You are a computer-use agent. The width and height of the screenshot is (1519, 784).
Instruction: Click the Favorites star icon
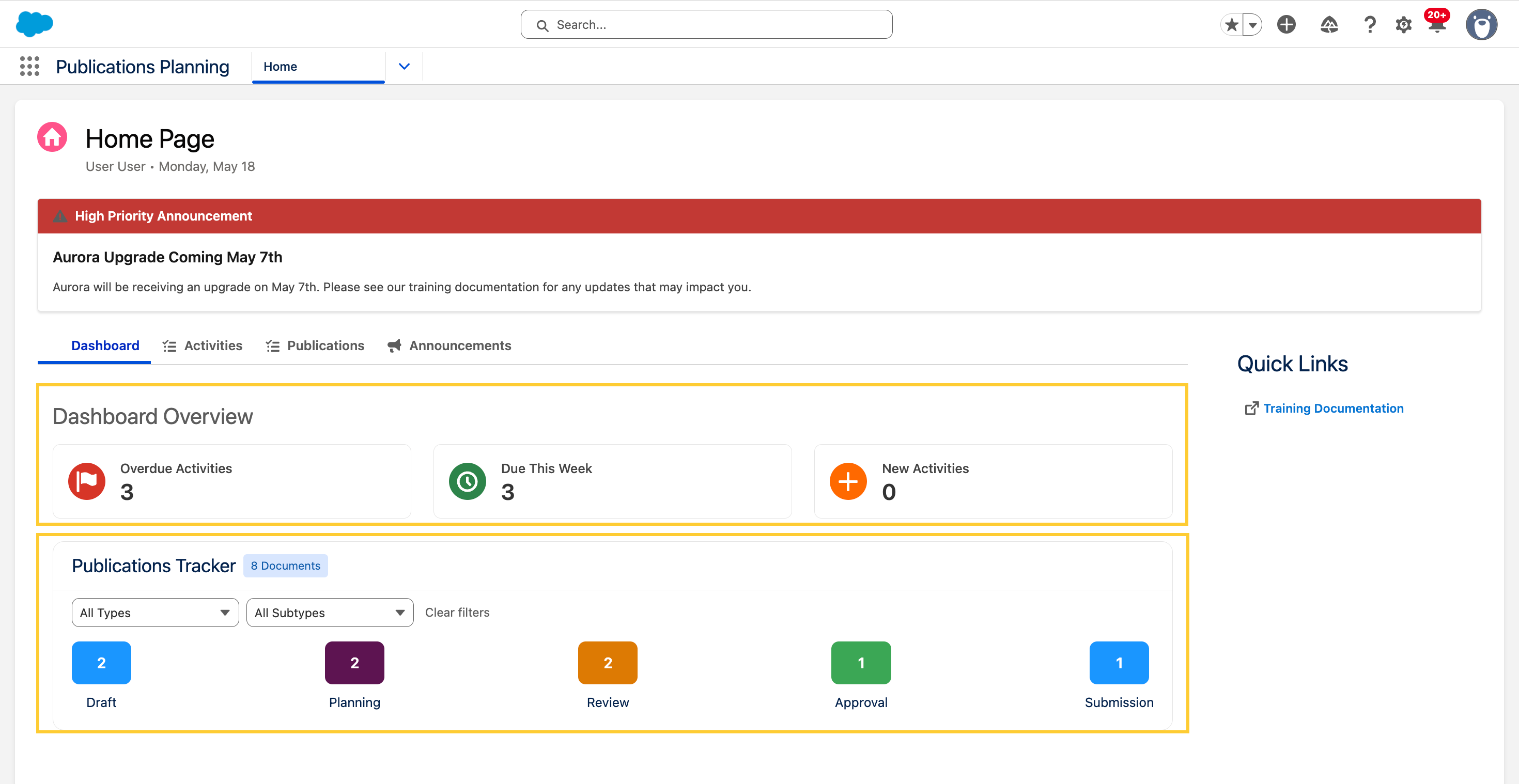(1231, 25)
